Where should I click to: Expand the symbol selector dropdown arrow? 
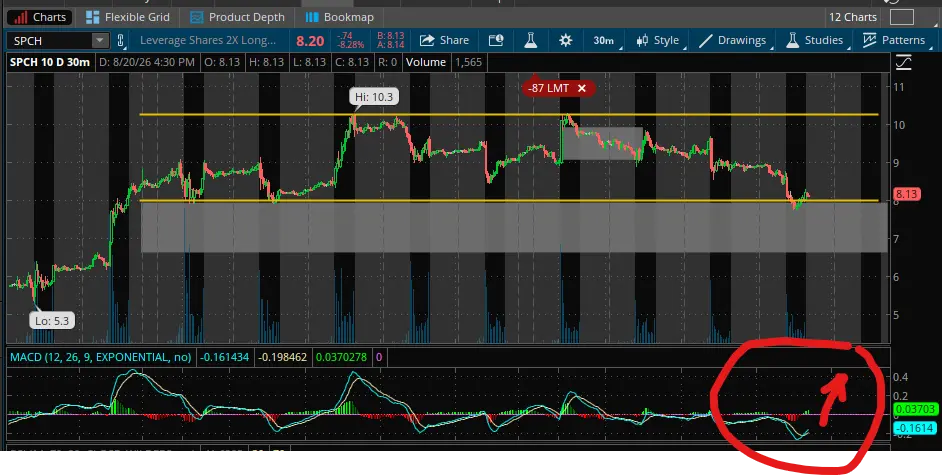[100, 41]
